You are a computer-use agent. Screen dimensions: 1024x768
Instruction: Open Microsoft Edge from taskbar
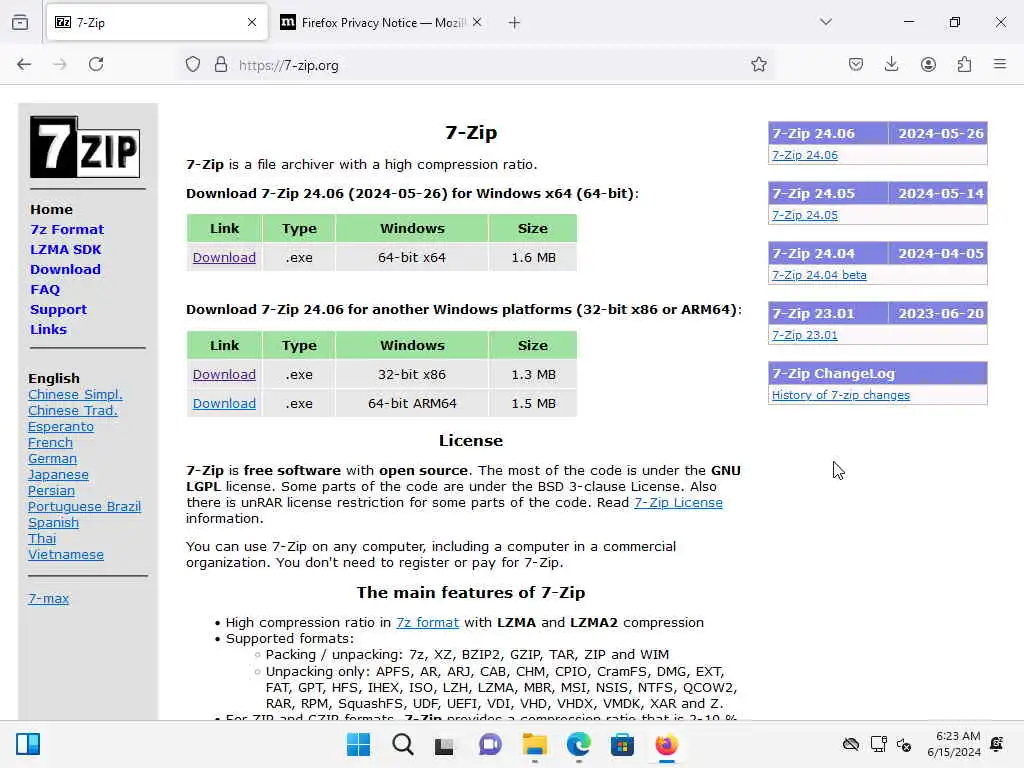pyautogui.click(x=578, y=744)
